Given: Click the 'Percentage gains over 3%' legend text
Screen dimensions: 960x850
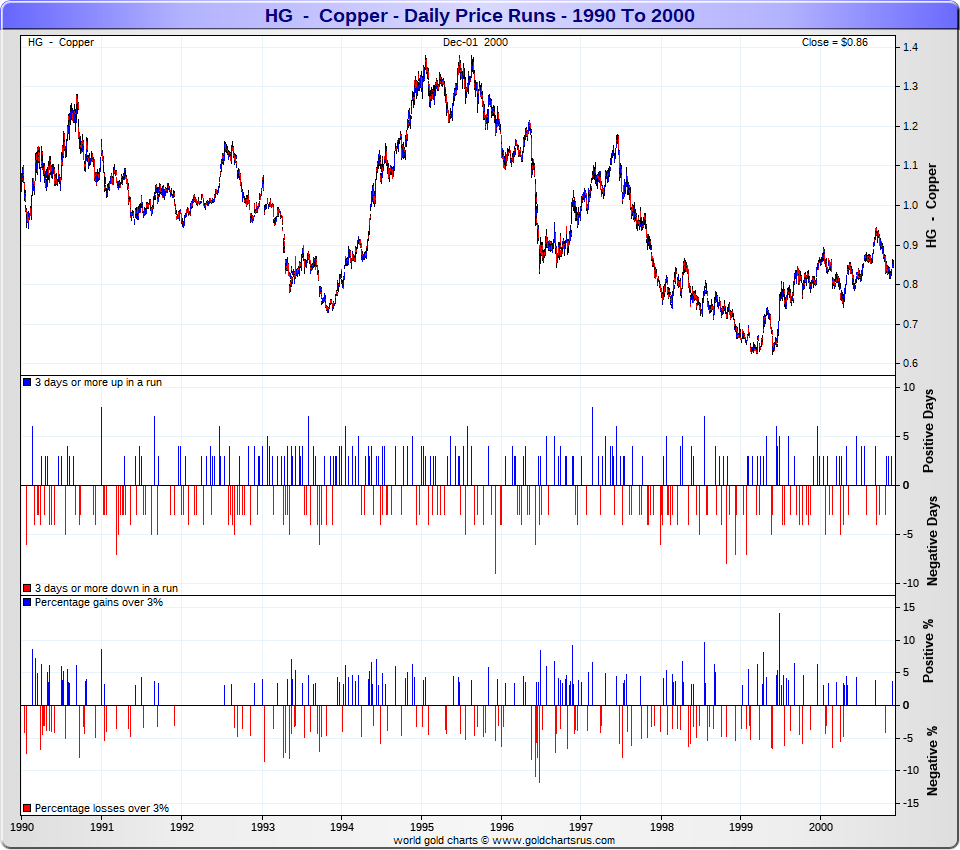Looking at the screenshot, I should coord(99,602).
